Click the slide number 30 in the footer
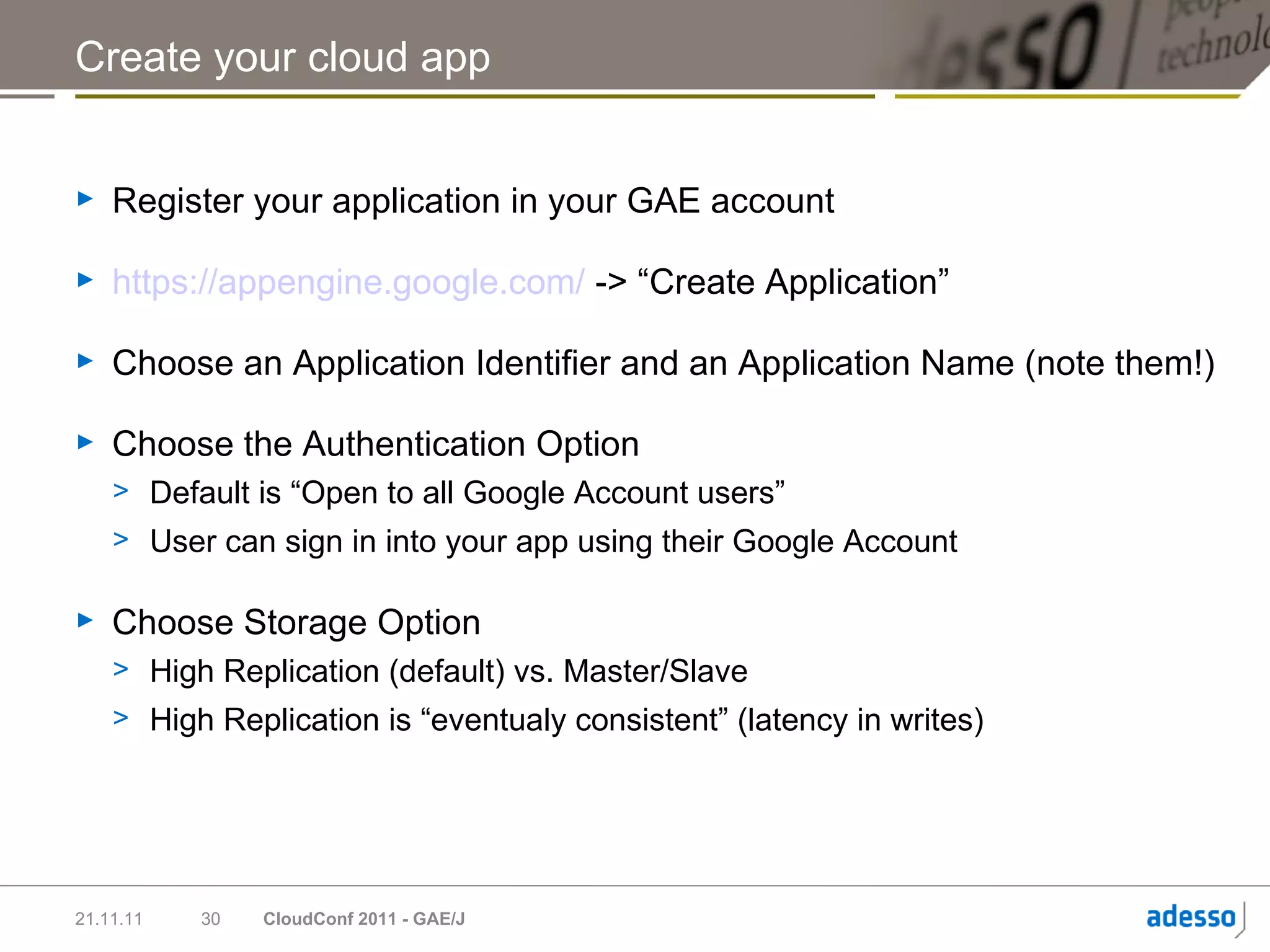Image resolution: width=1270 pixels, height=952 pixels. (211, 919)
